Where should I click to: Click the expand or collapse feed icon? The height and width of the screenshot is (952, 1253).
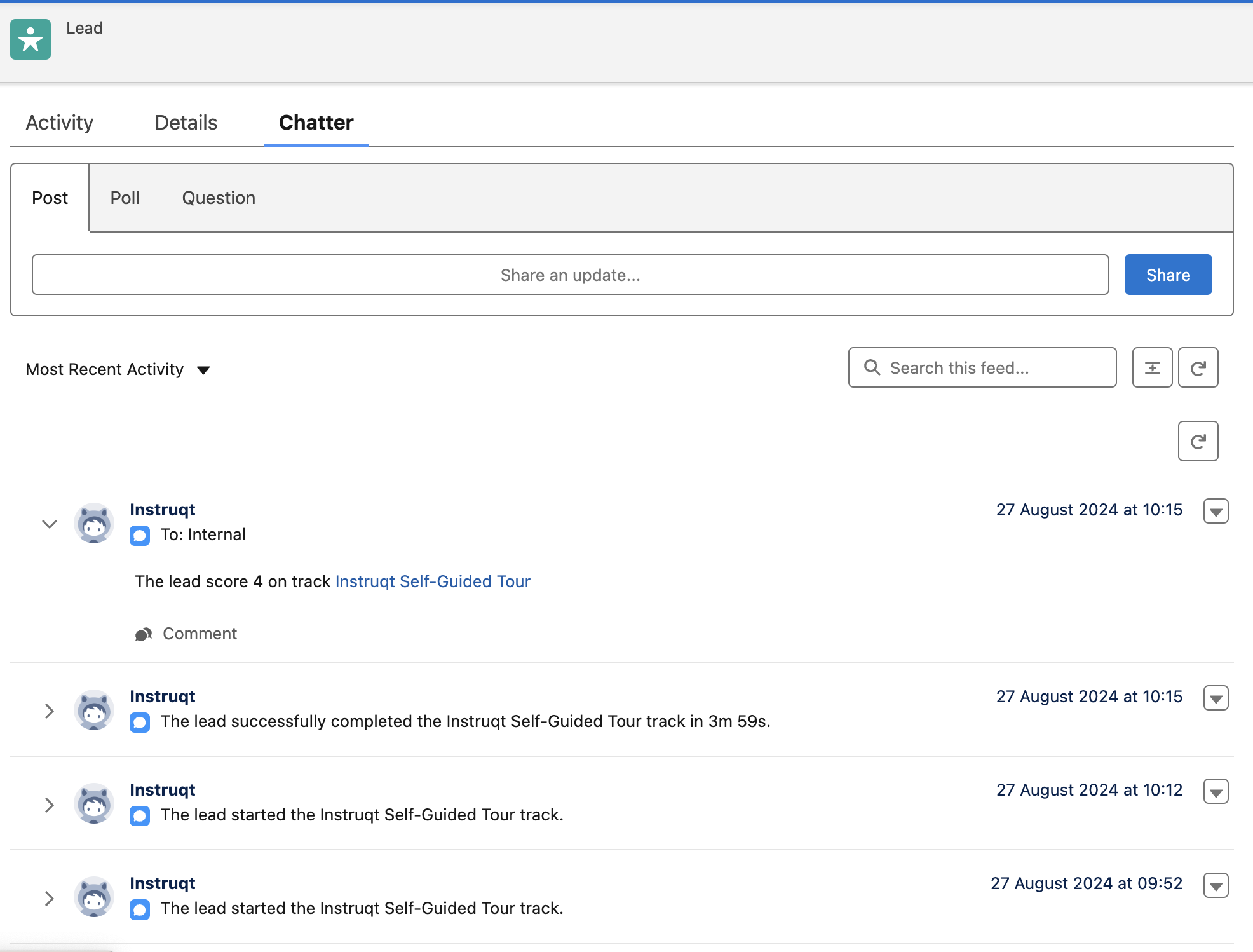[x=1152, y=368]
